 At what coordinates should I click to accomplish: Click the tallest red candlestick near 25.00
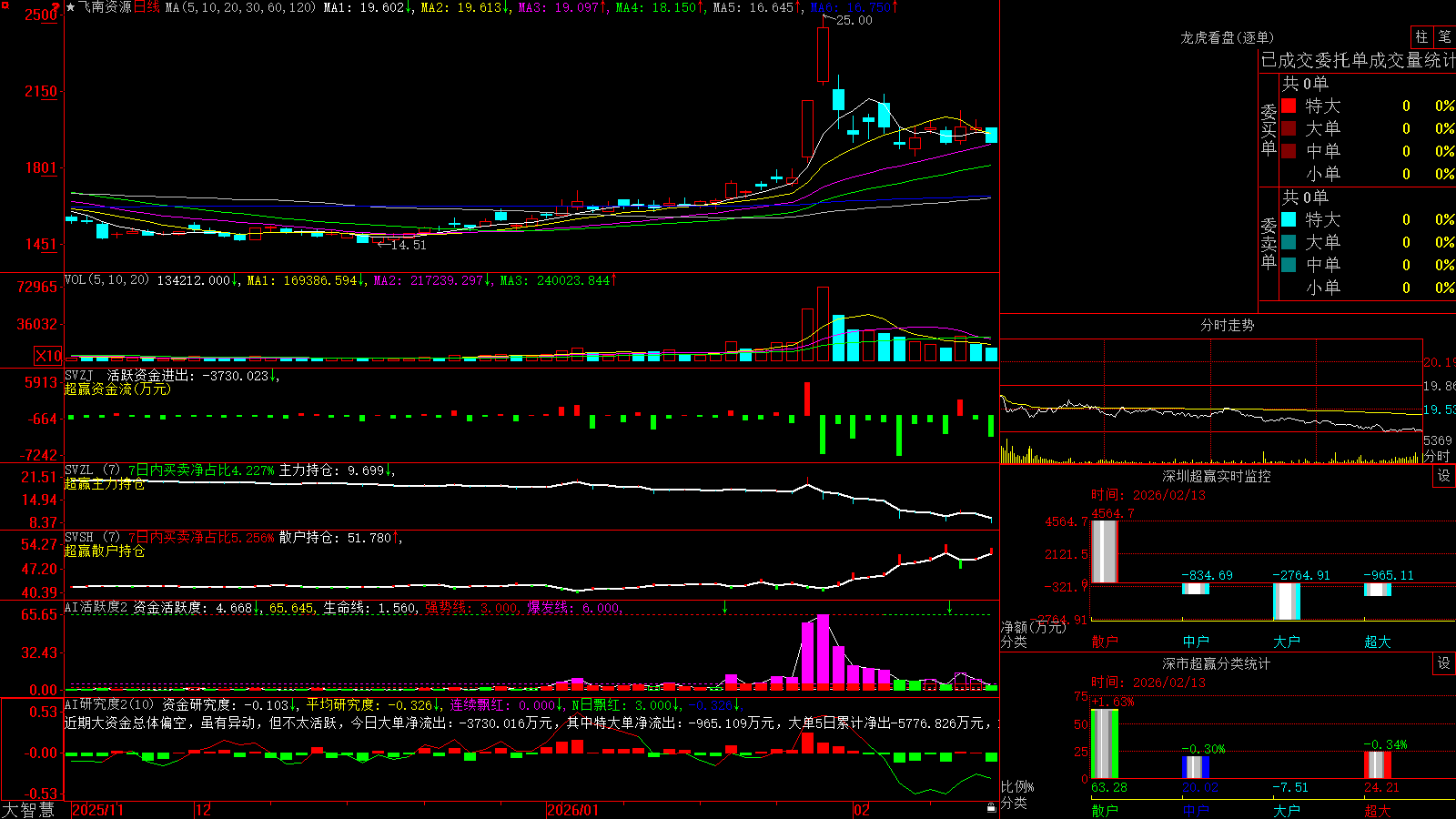(x=824, y=55)
